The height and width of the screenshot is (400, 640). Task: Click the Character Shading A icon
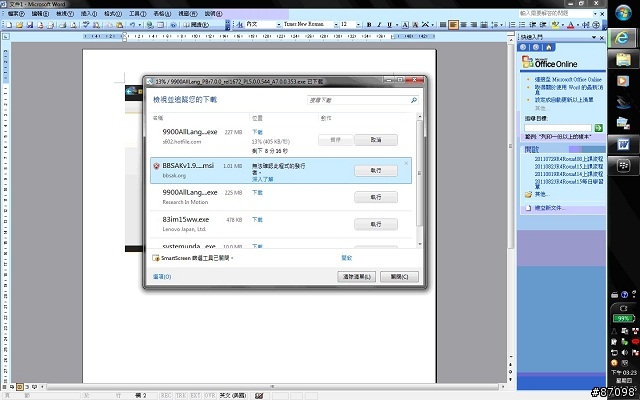coord(415,25)
